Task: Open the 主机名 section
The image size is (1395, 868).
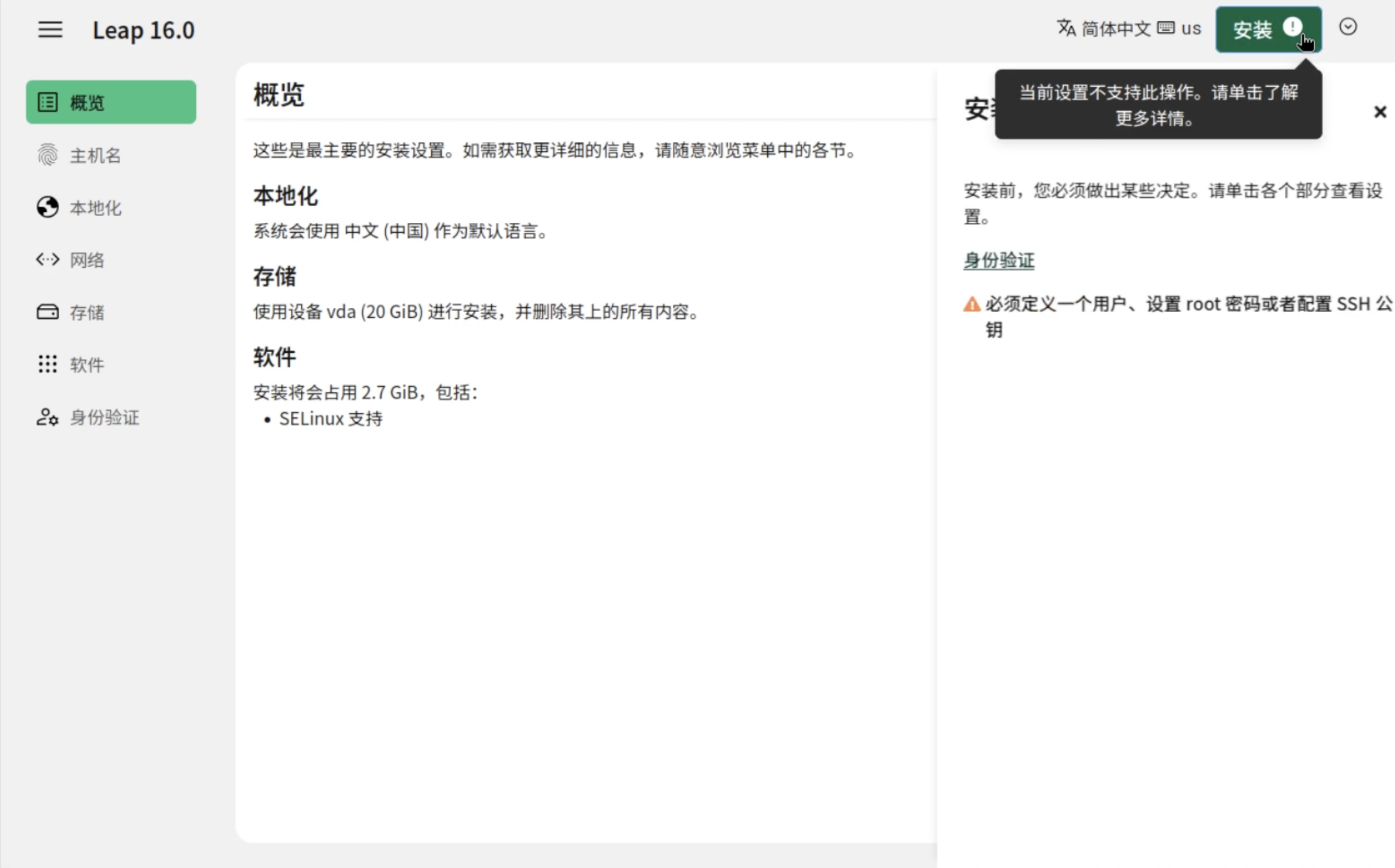Action: click(x=95, y=155)
